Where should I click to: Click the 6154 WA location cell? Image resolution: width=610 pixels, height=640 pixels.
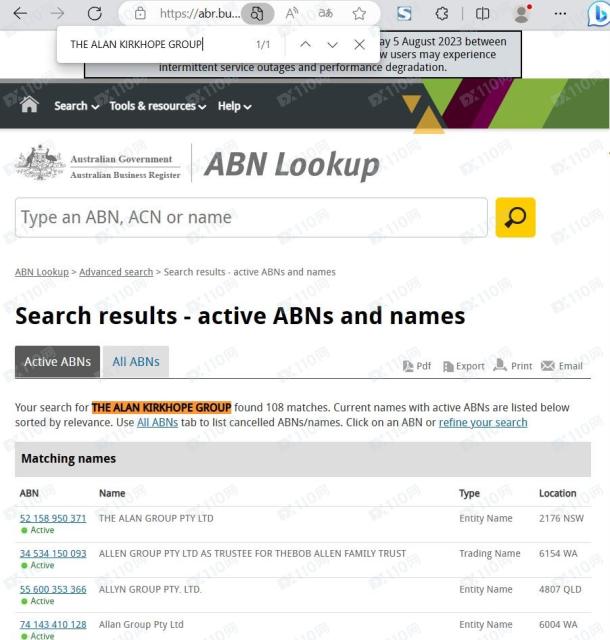pos(558,554)
